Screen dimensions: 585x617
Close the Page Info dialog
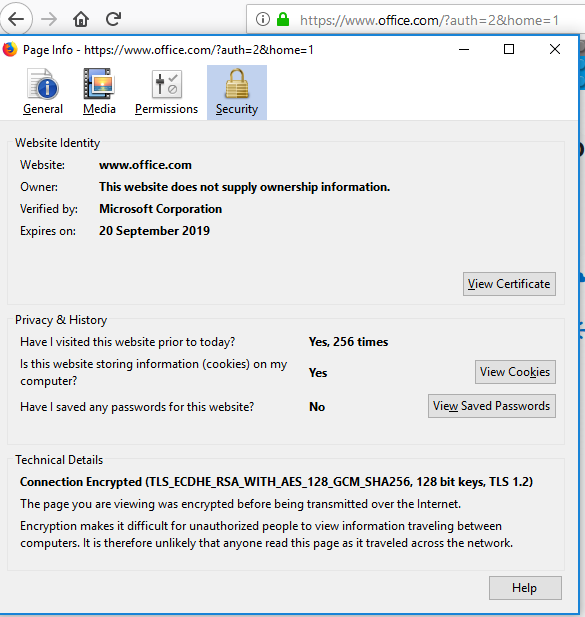pyautogui.click(x=555, y=49)
